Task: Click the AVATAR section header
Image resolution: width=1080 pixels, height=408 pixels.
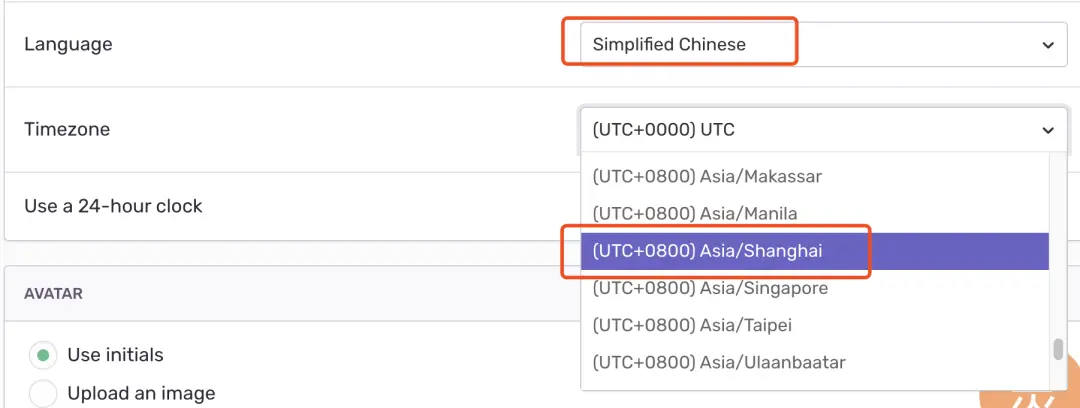Action: pyautogui.click(x=53, y=294)
